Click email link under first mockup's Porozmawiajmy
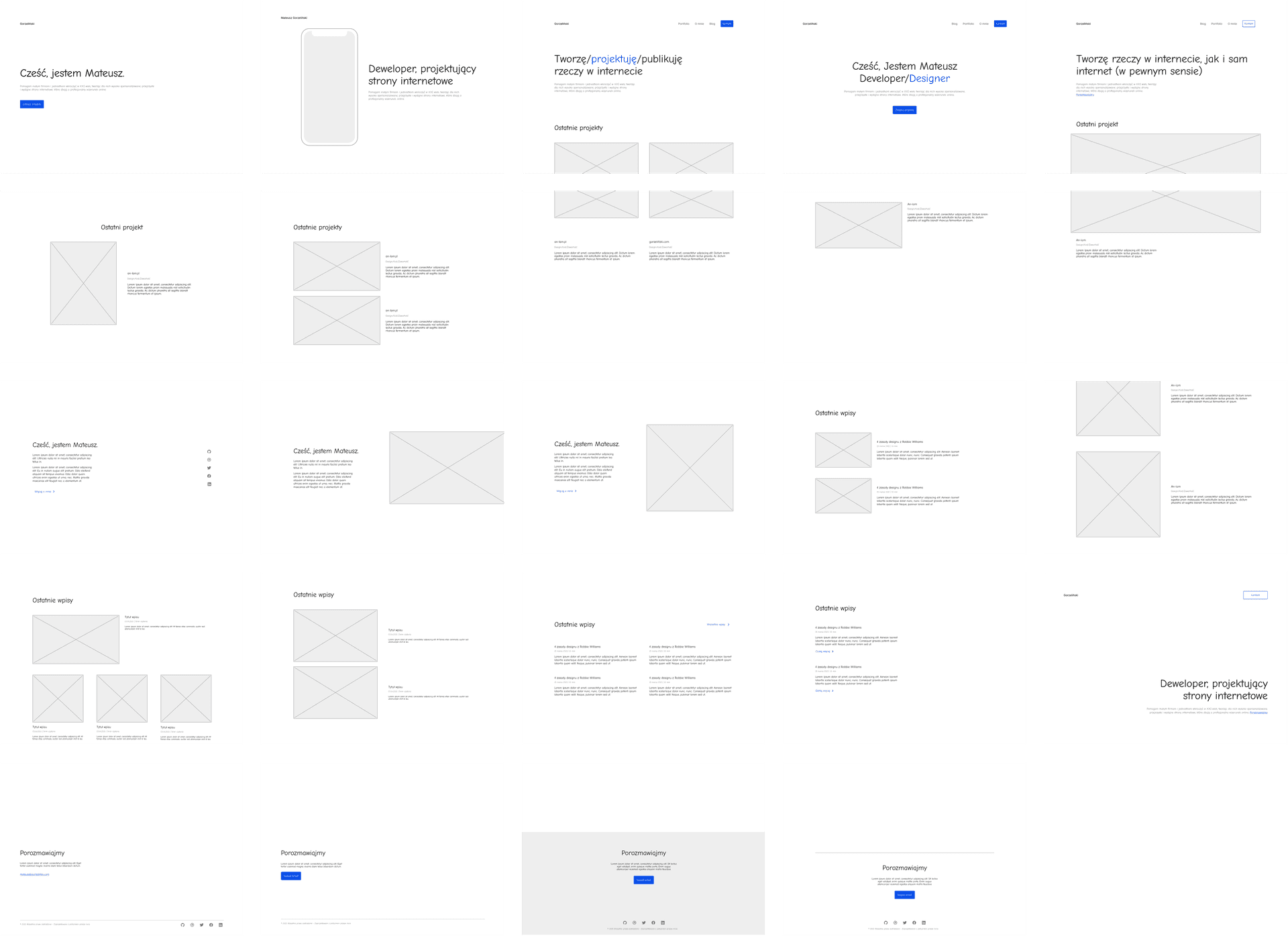This screenshot has width=1288, height=936. (x=34, y=874)
